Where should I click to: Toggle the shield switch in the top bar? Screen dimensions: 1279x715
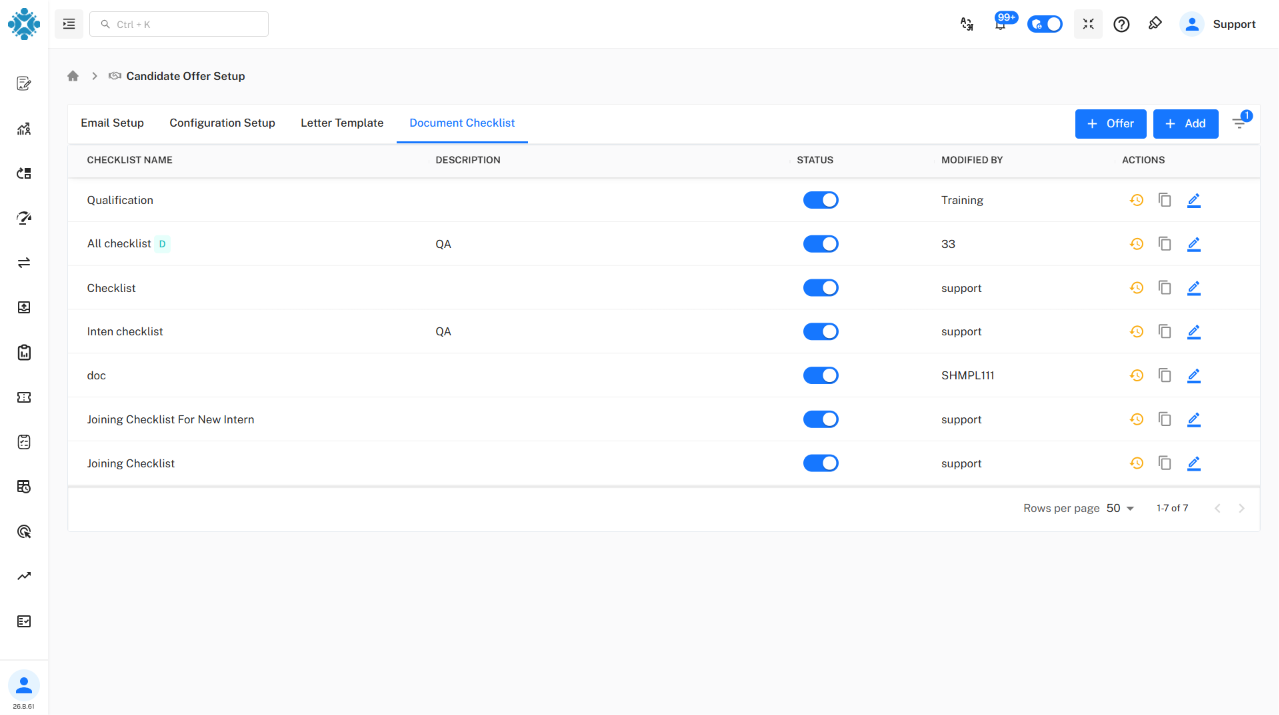click(x=1045, y=24)
